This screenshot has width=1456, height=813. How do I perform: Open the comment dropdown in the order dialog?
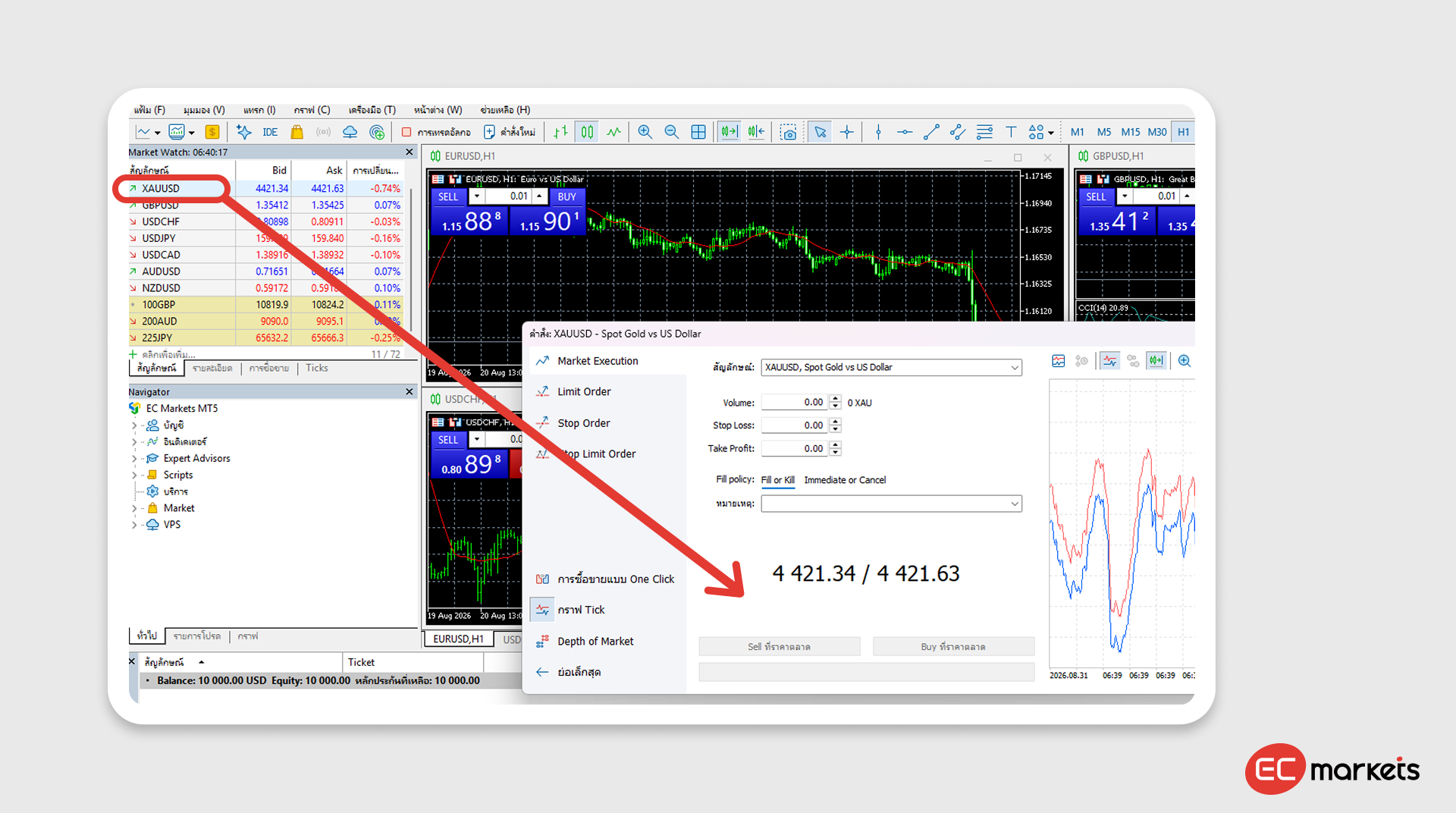(1014, 504)
